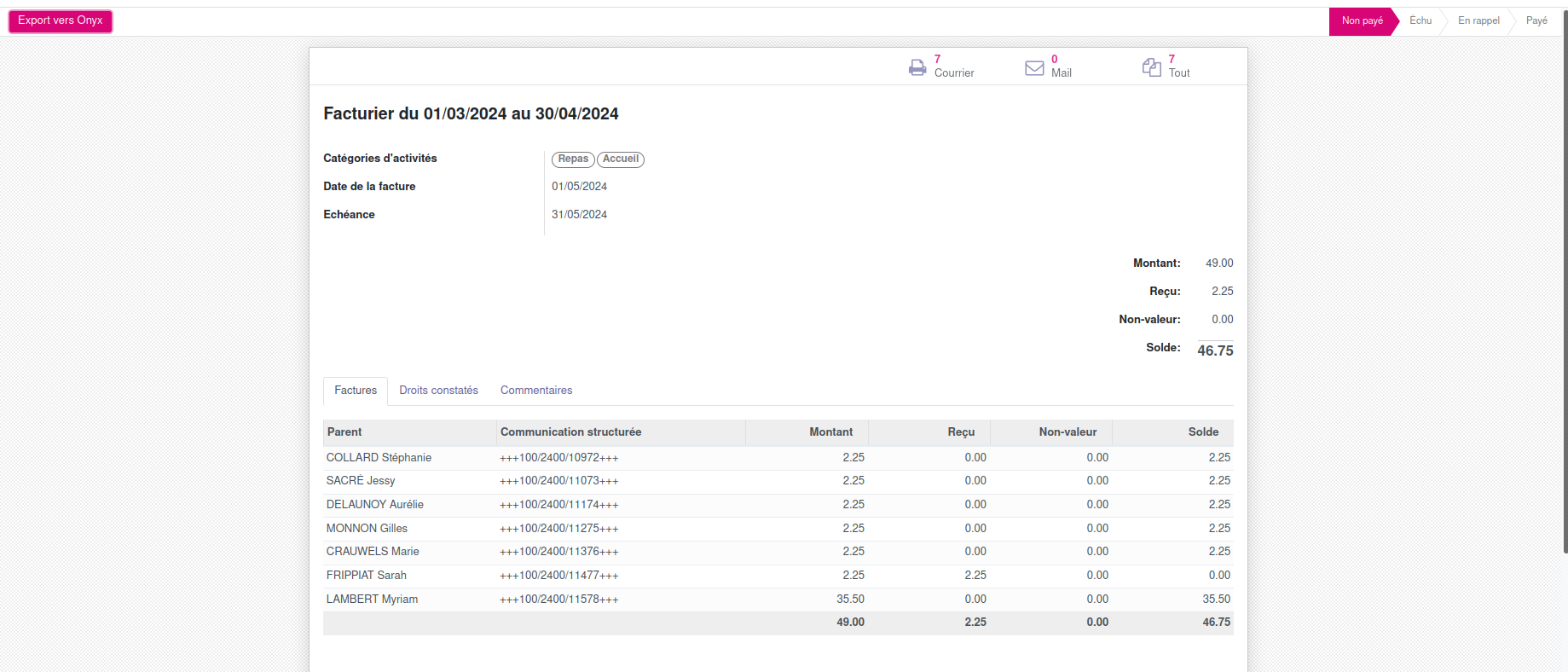
Task: Open COLLARD Stéphanie invoice row
Action: click(x=778, y=458)
